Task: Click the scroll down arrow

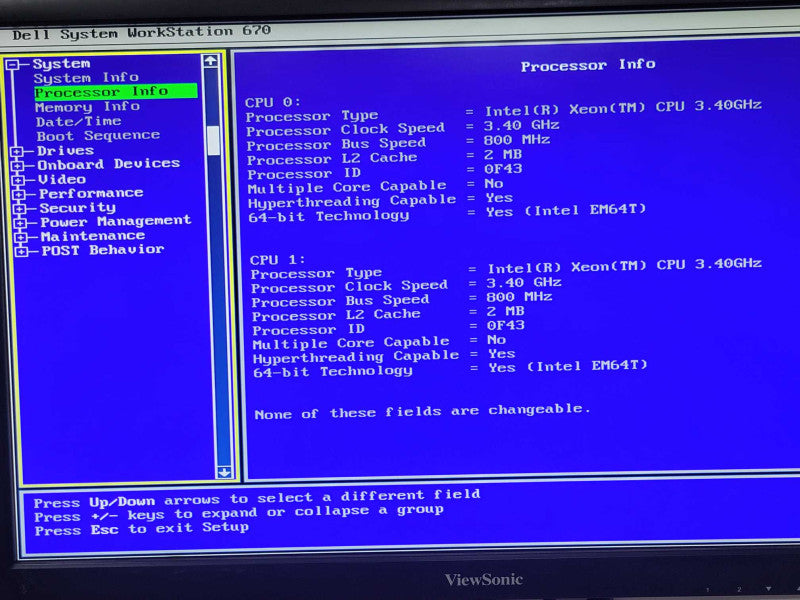Action: (x=224, y=472)
